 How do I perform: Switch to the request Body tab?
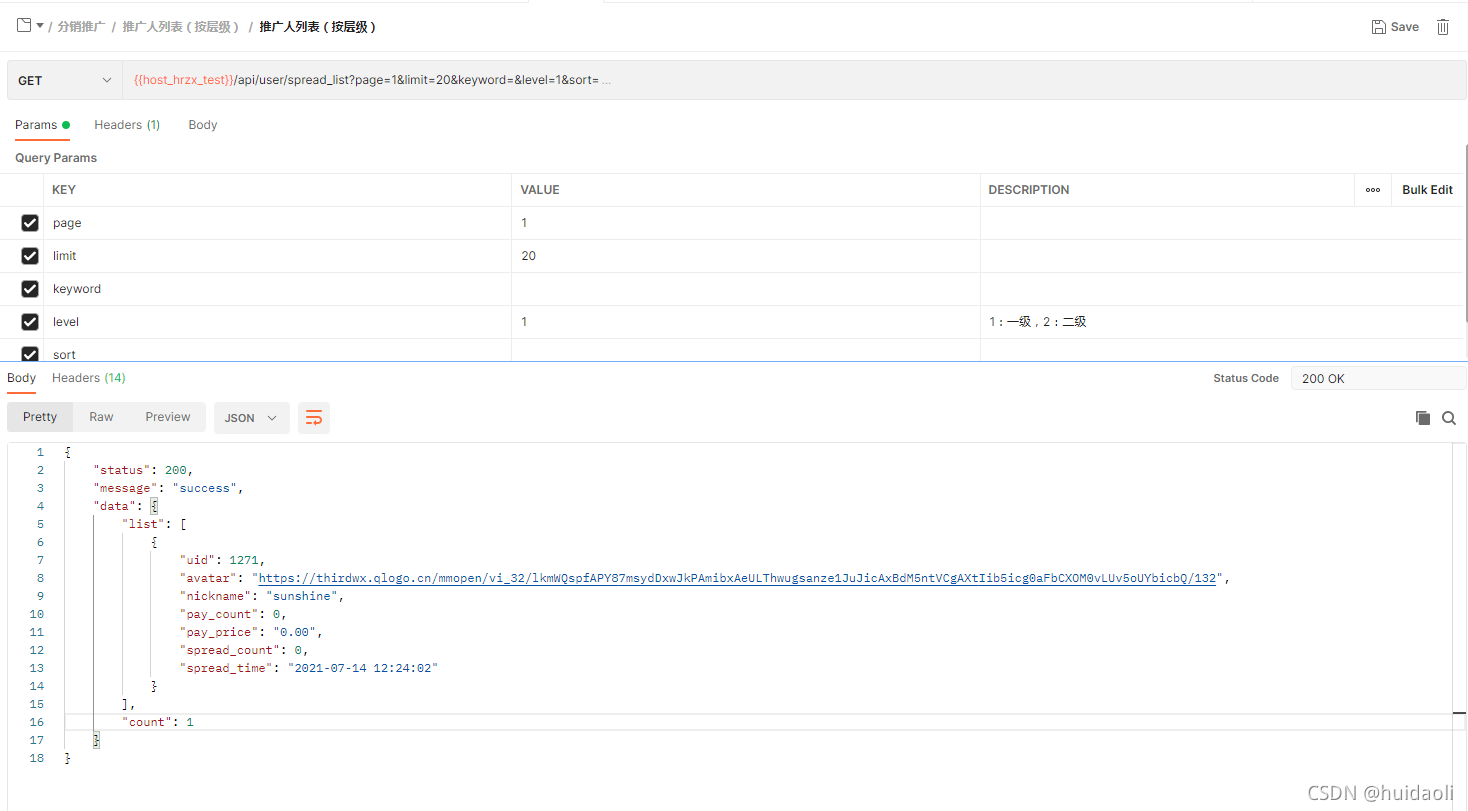point(203,125)
